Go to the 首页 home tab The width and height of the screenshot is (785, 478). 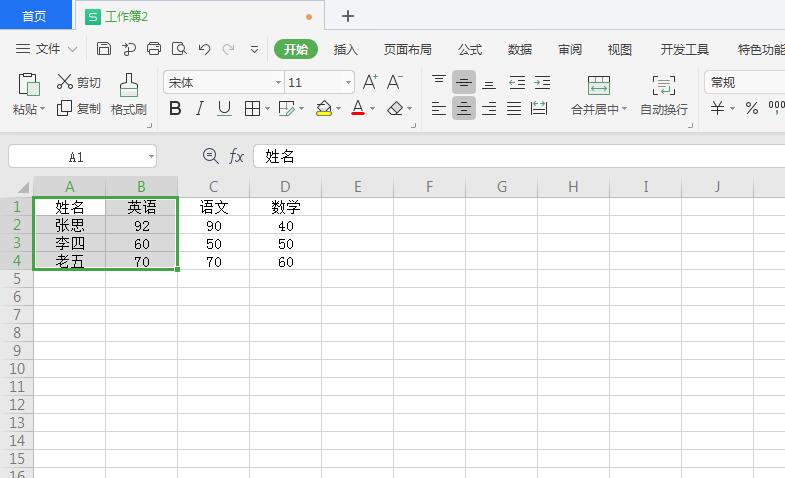(x=35, y=16)
